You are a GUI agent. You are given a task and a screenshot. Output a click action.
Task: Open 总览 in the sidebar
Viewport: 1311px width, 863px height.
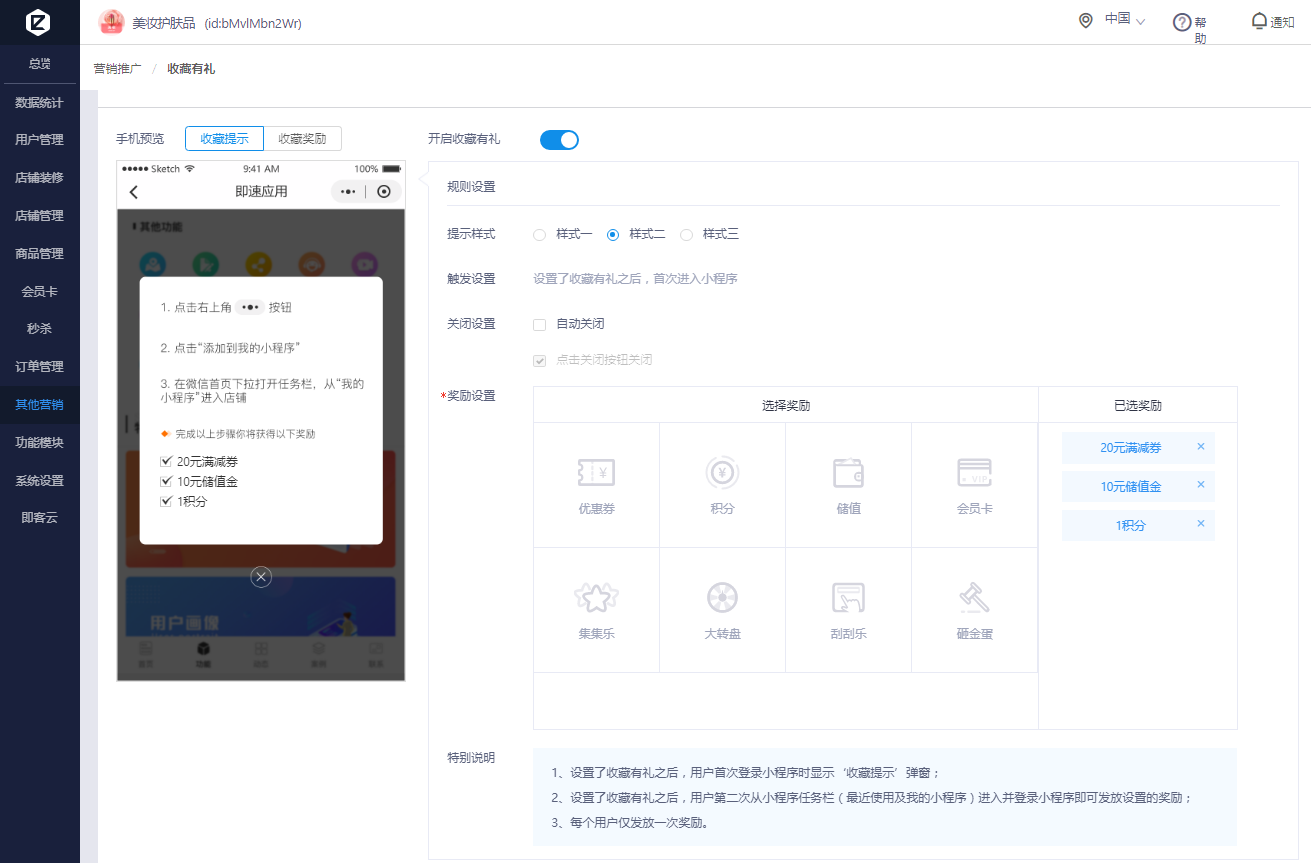[40, 64]
